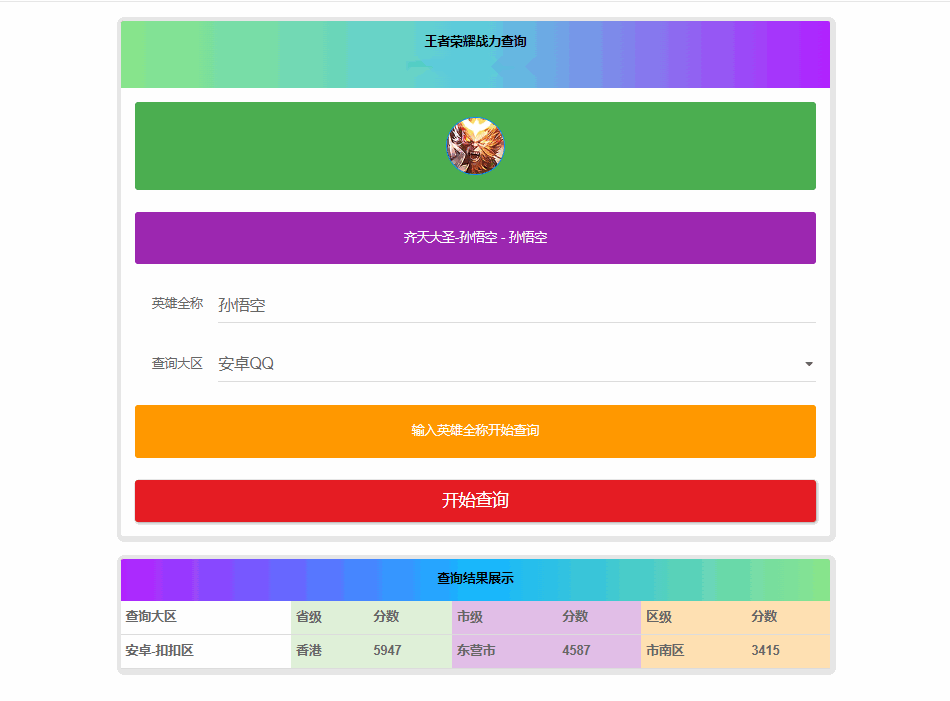Click the 省级 column header
Image resolution: width=950 pixels, height=701 pixels.
(312, 617)
